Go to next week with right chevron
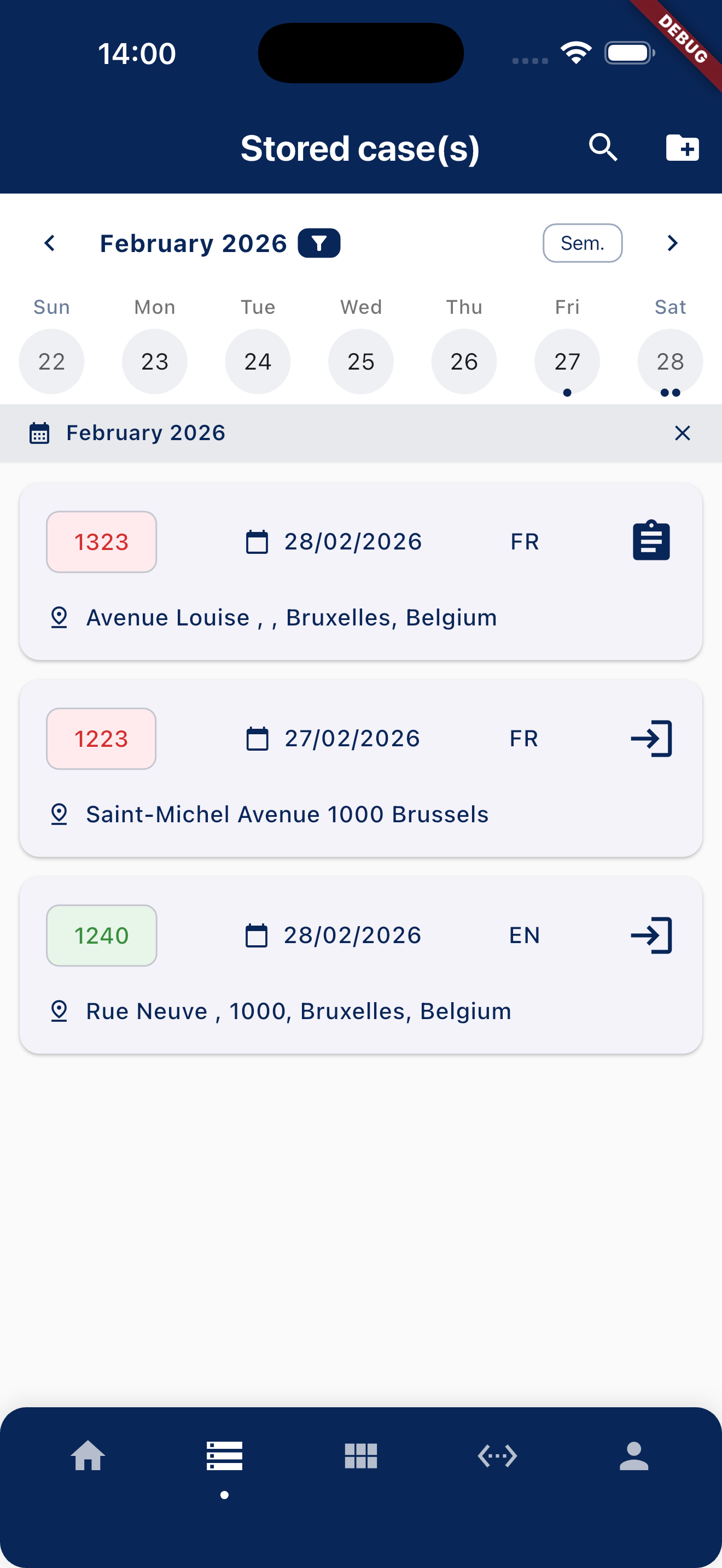This screenshot has height=1568, width=722. point(672,243)
